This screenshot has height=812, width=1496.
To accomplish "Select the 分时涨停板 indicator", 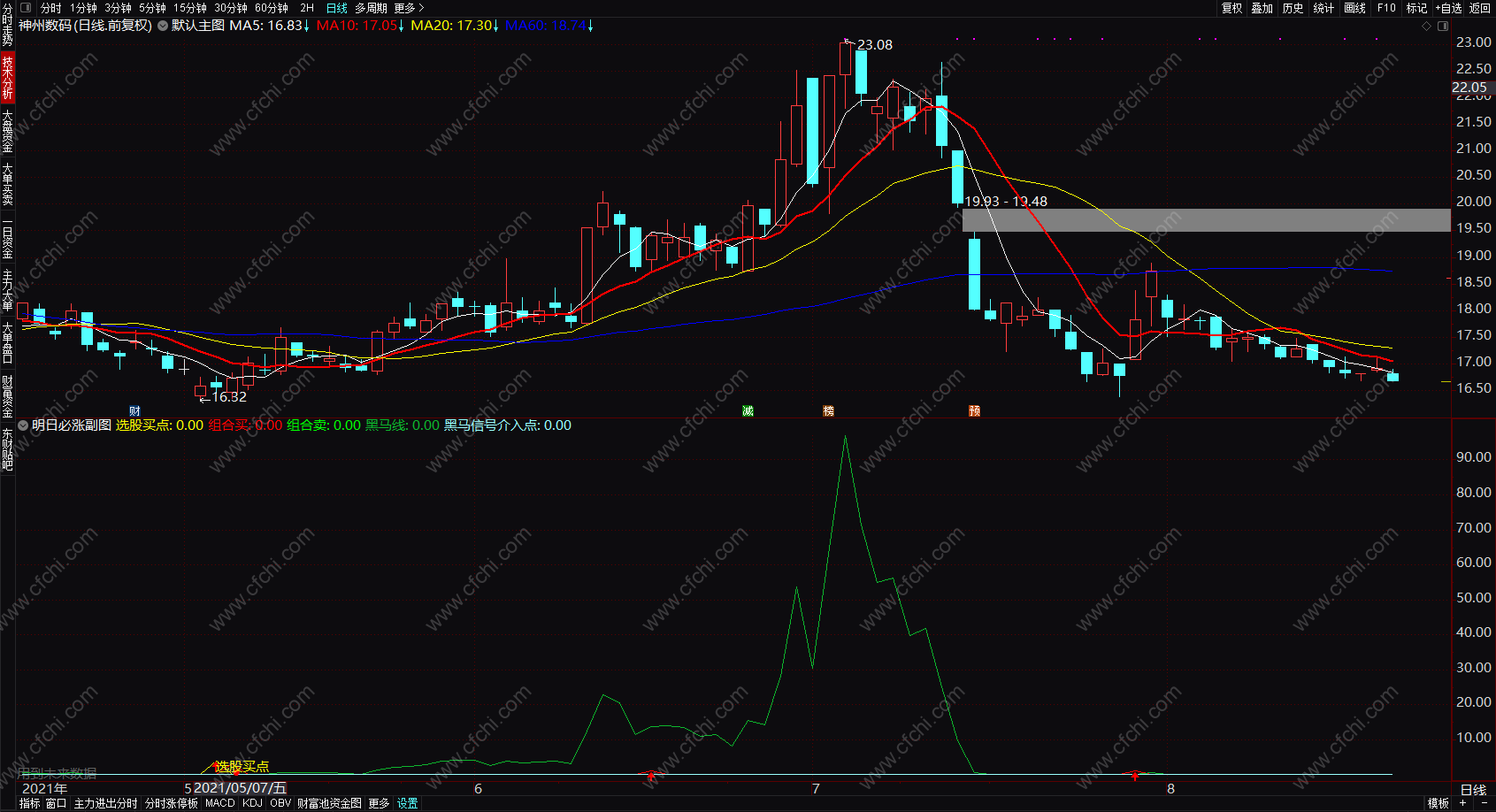I will (172, 803).
